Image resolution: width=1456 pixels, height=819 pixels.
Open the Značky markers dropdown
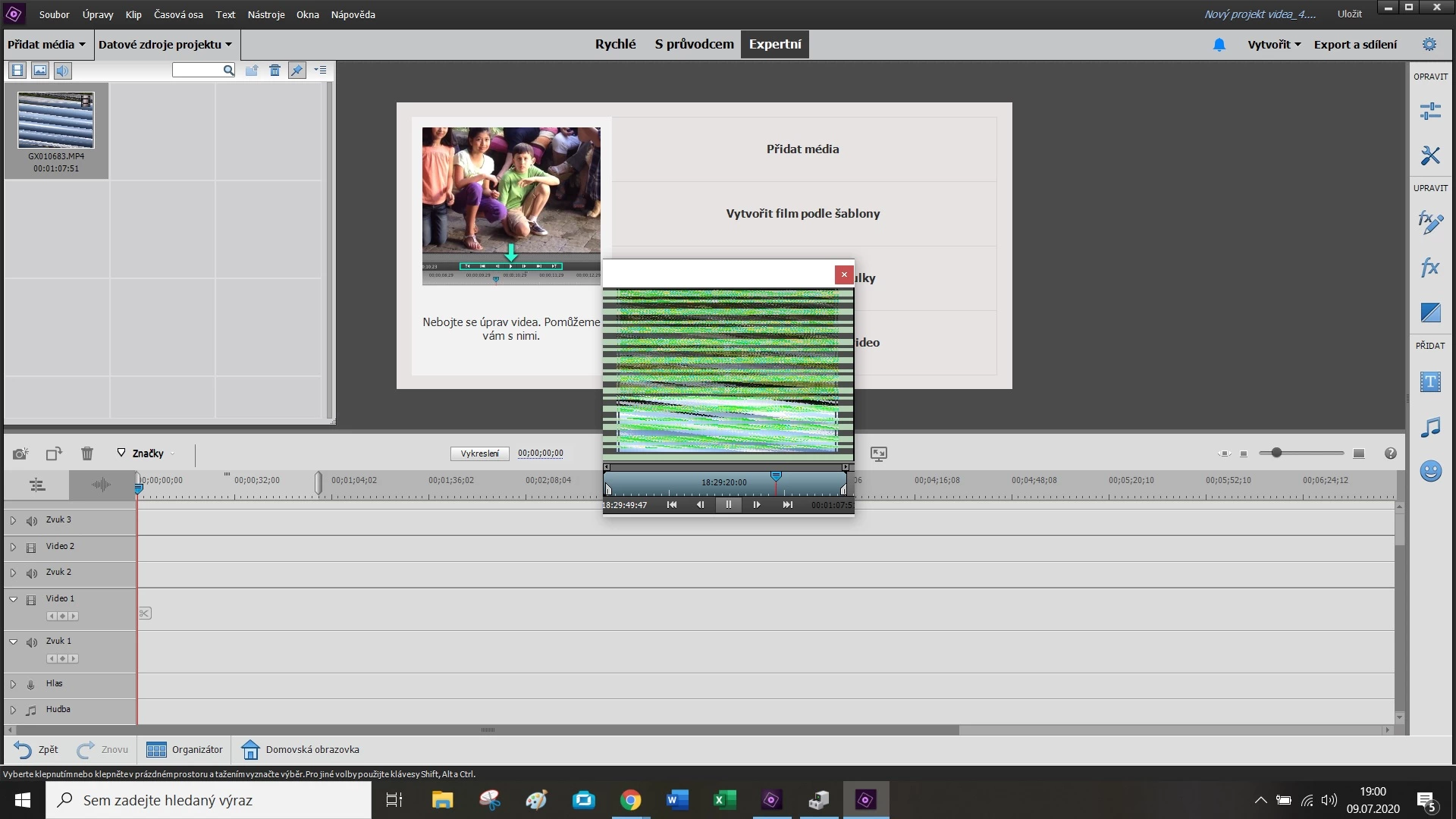tap(147, 453)
